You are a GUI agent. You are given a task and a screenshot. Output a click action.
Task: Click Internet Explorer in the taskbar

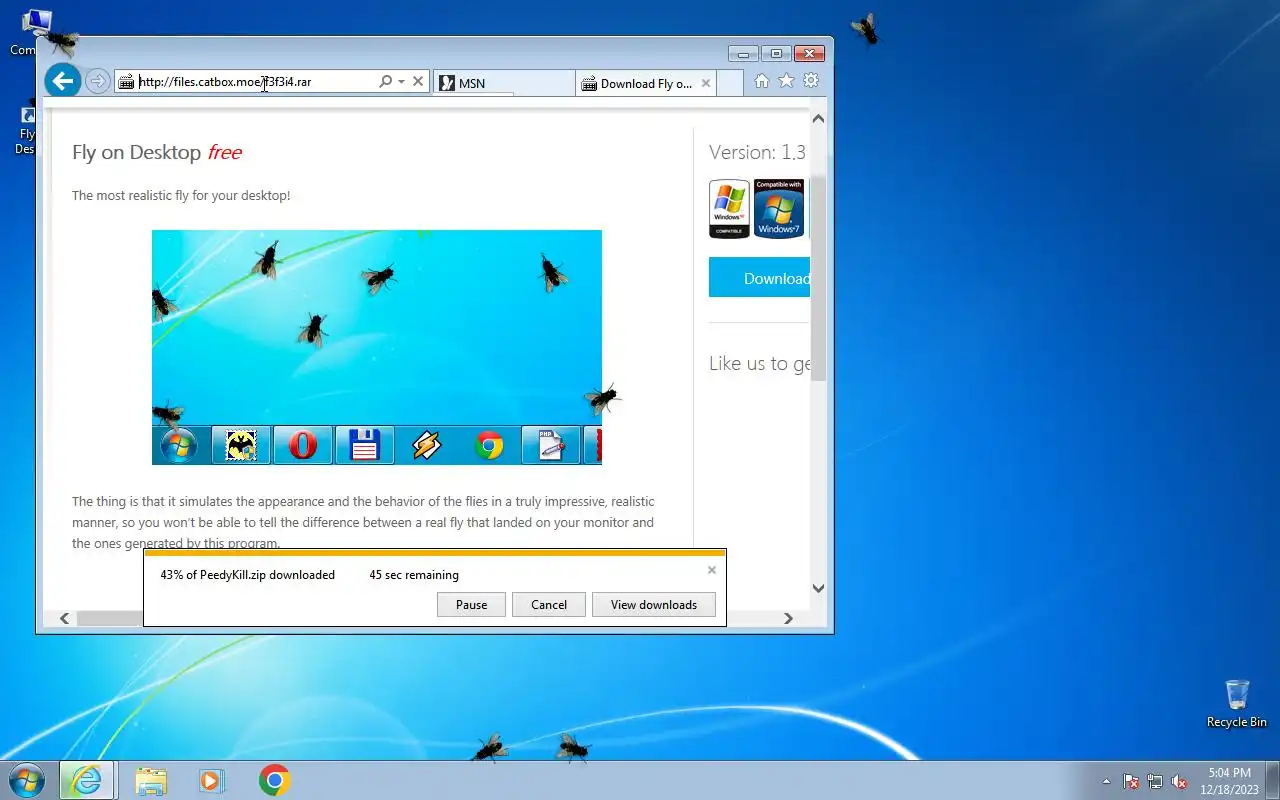(87, 780)
